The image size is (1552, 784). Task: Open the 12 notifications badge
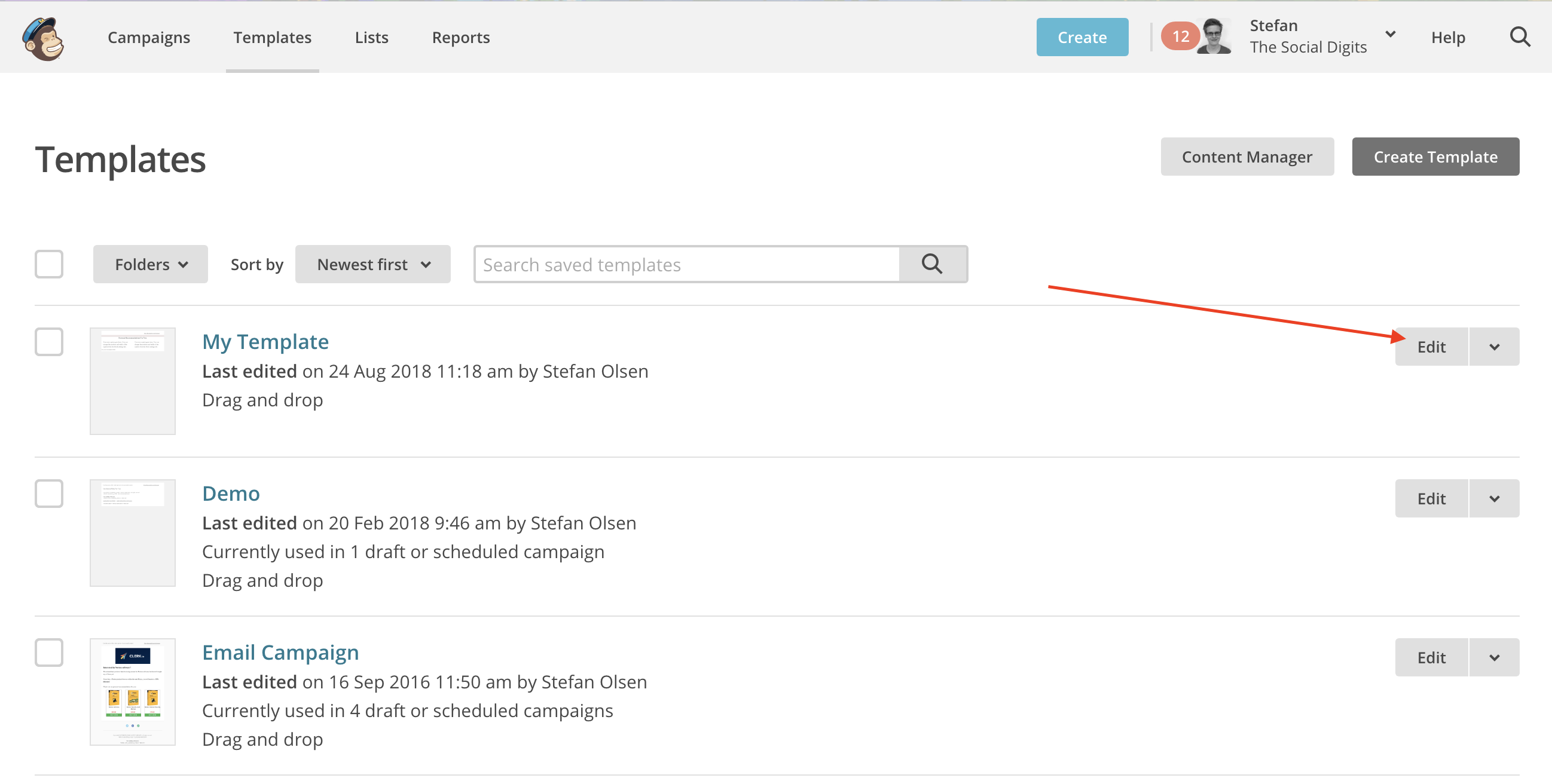click(1179, 36)
